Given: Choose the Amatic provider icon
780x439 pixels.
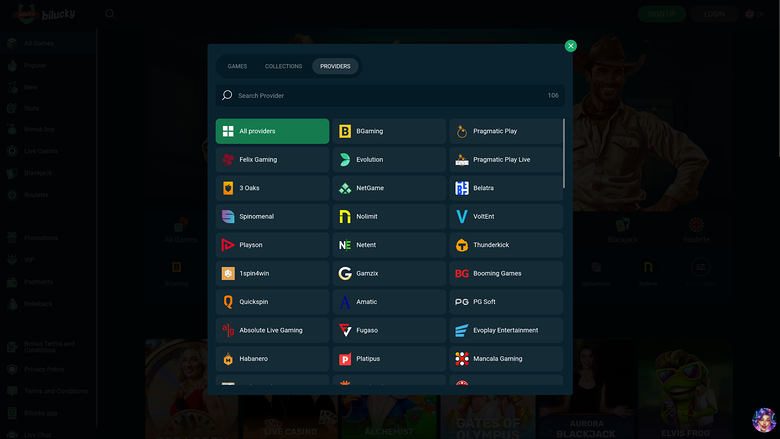Looking at the screenshot, I should (345, 302).
